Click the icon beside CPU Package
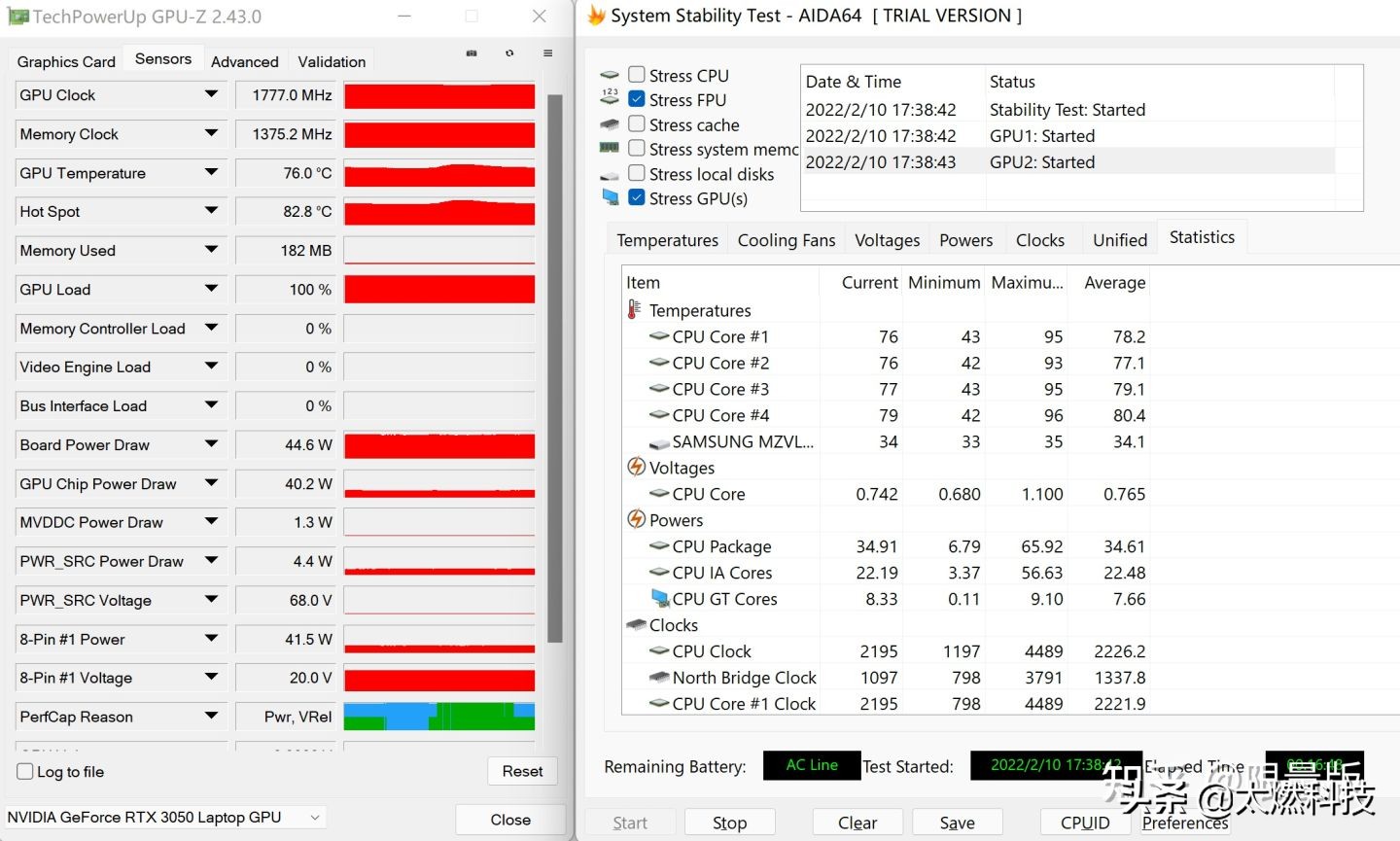Image resolution: width=1400 pixels, height=841 pixels. [x=659, y=546]
